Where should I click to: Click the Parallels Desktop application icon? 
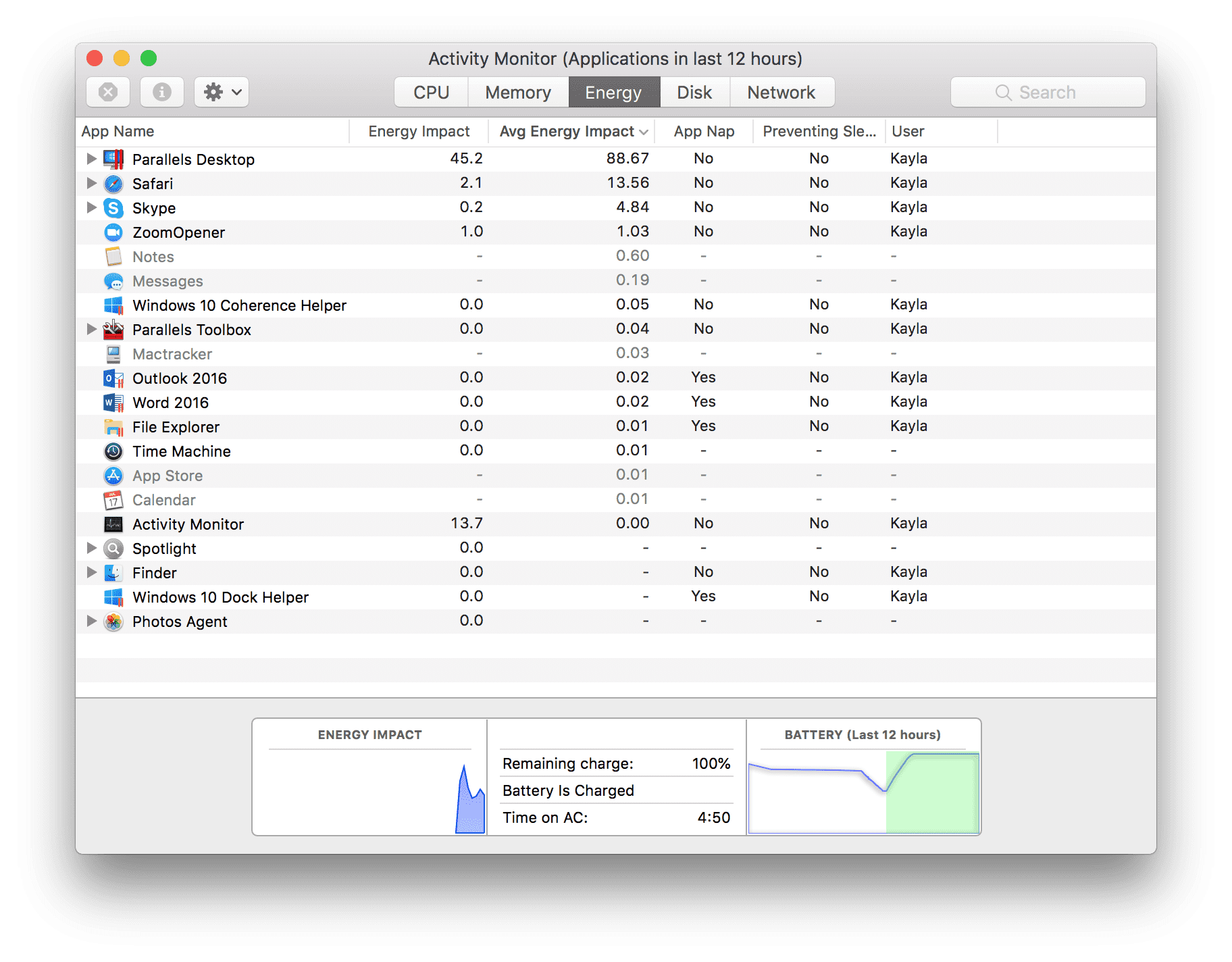pos(113,159)
